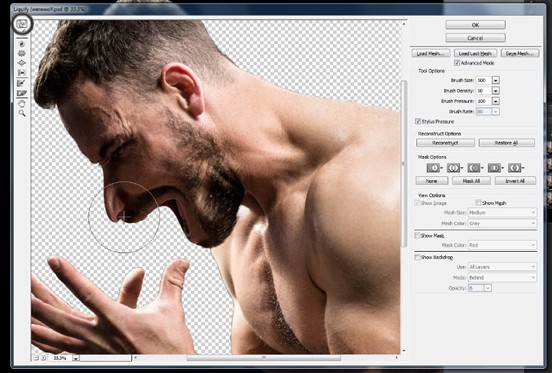Select the Thaw Mask tool
Image resolution: width=552 pixels, height=373 pixels.
click(x=22, y=93)
